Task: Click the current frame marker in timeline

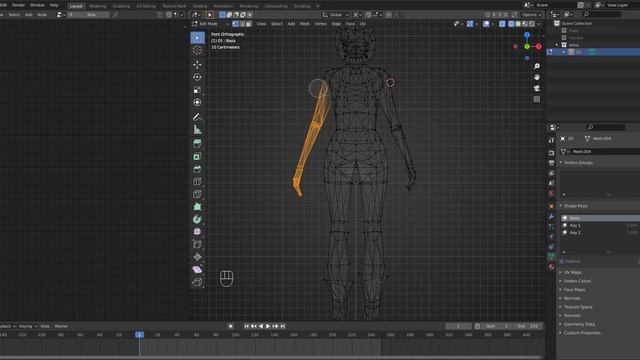Action: (139, 335)
